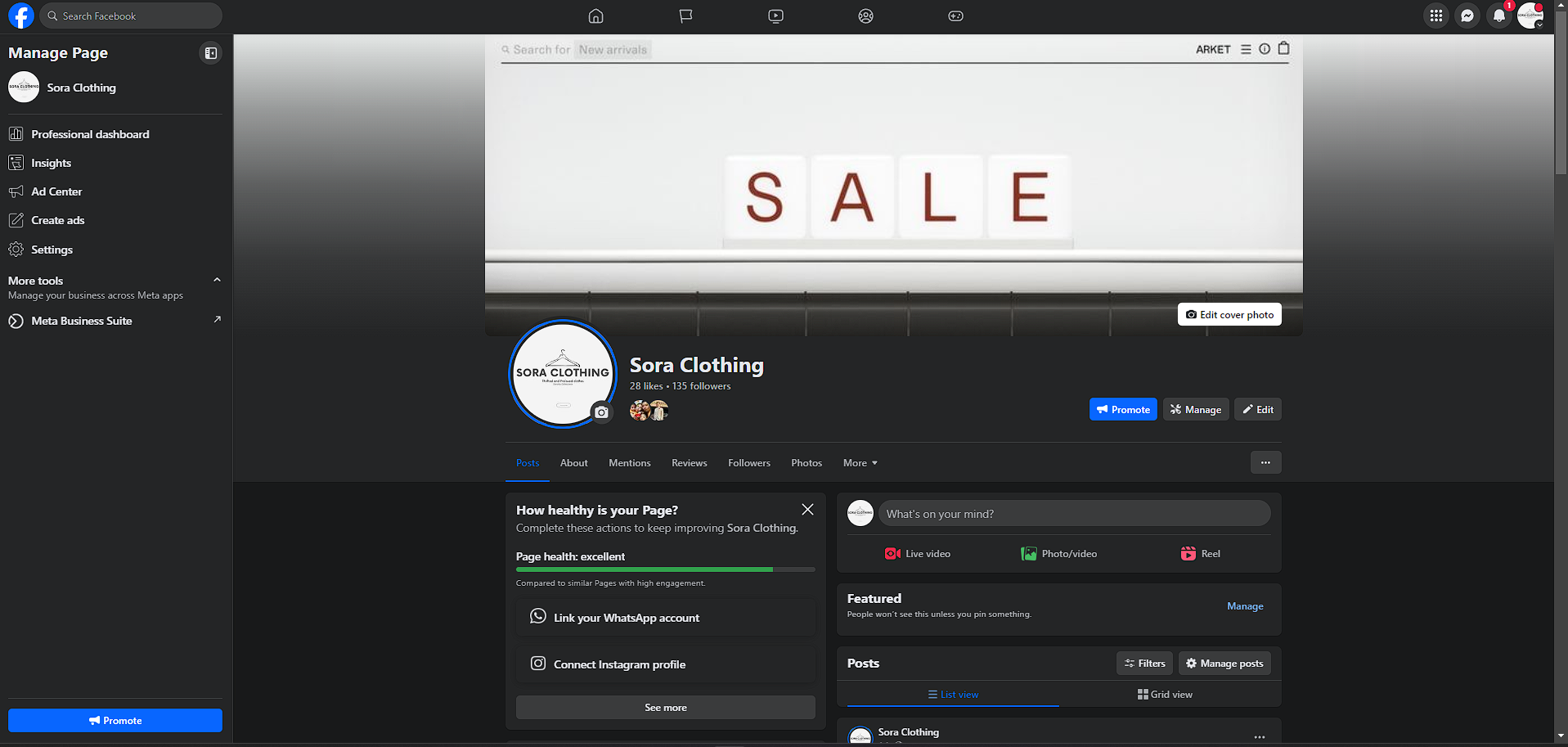
Task: Close the How healthy is your Page card
Action: 807,510
